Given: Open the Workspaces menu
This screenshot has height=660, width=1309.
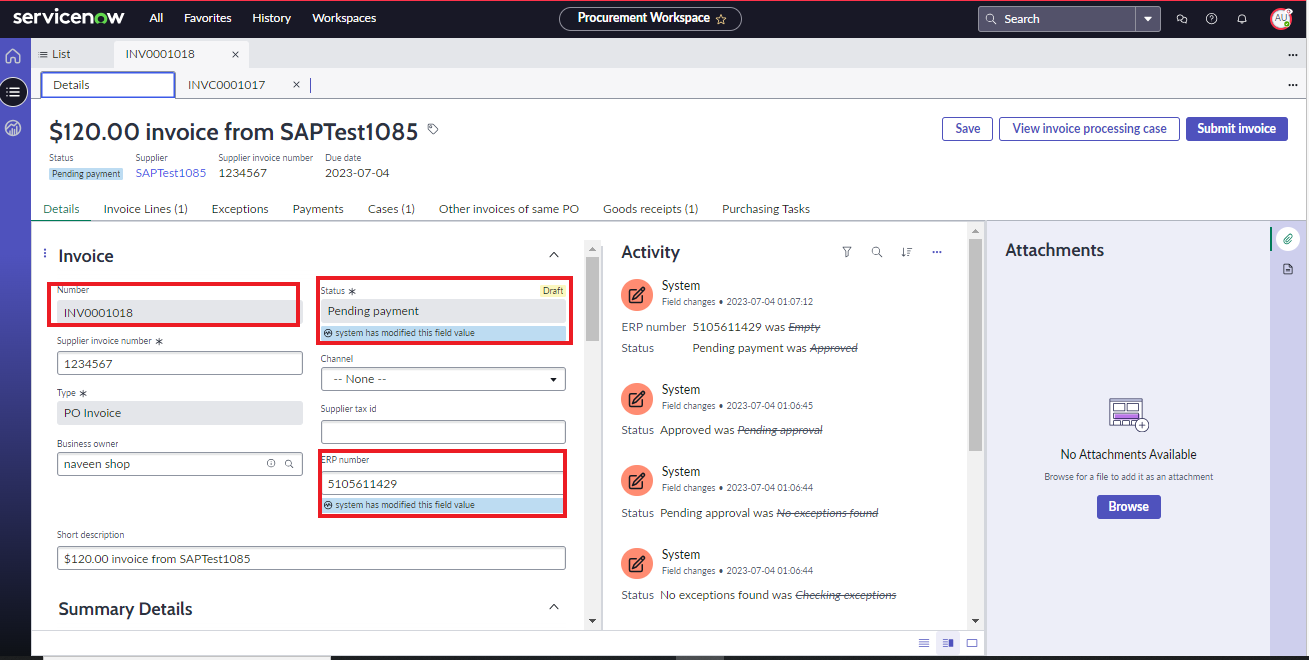Looking at the screenshot, I should click(344, 18).
